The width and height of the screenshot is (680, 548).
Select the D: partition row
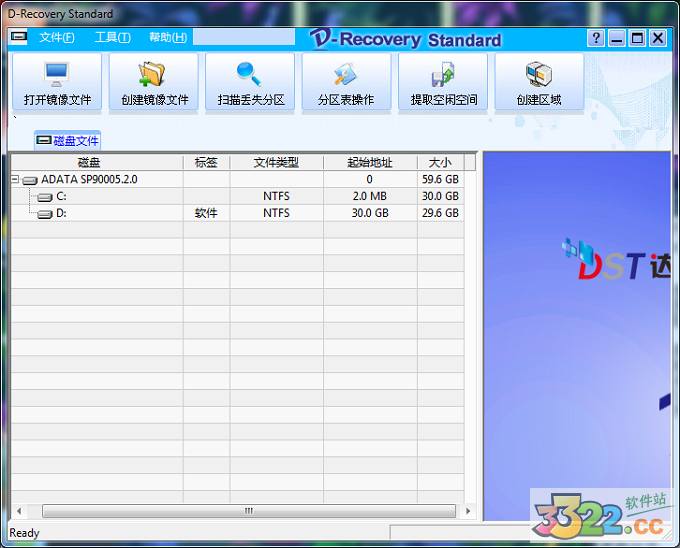(x=237, y=213)
